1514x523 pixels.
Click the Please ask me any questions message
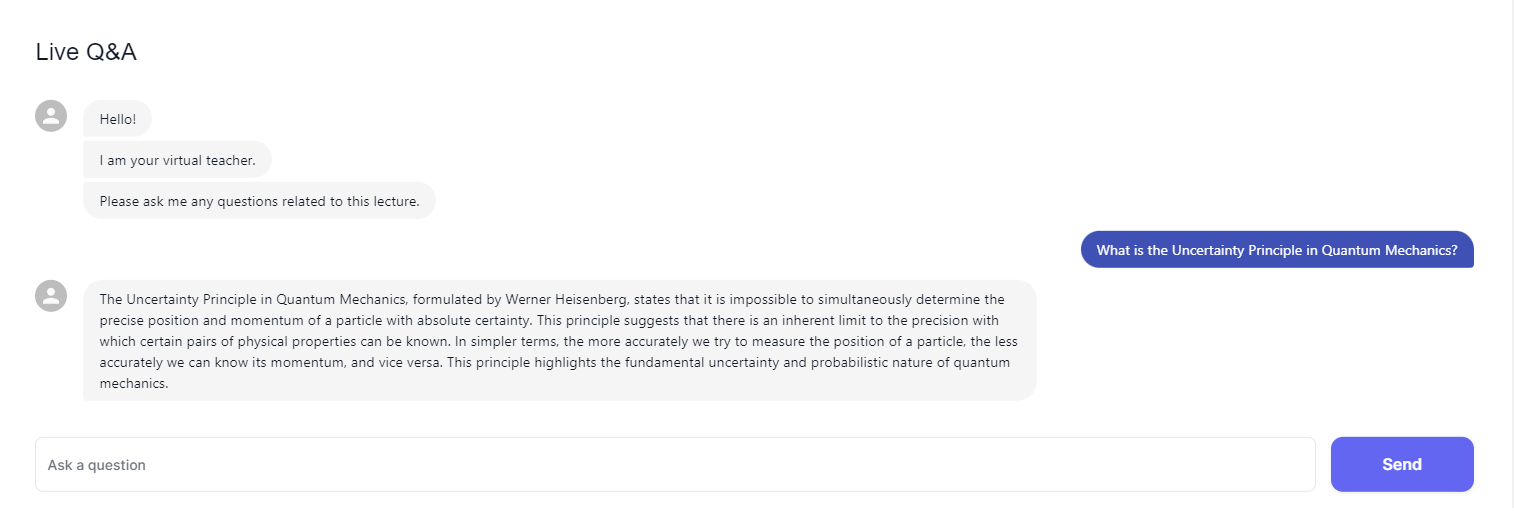tap(259, 201)
